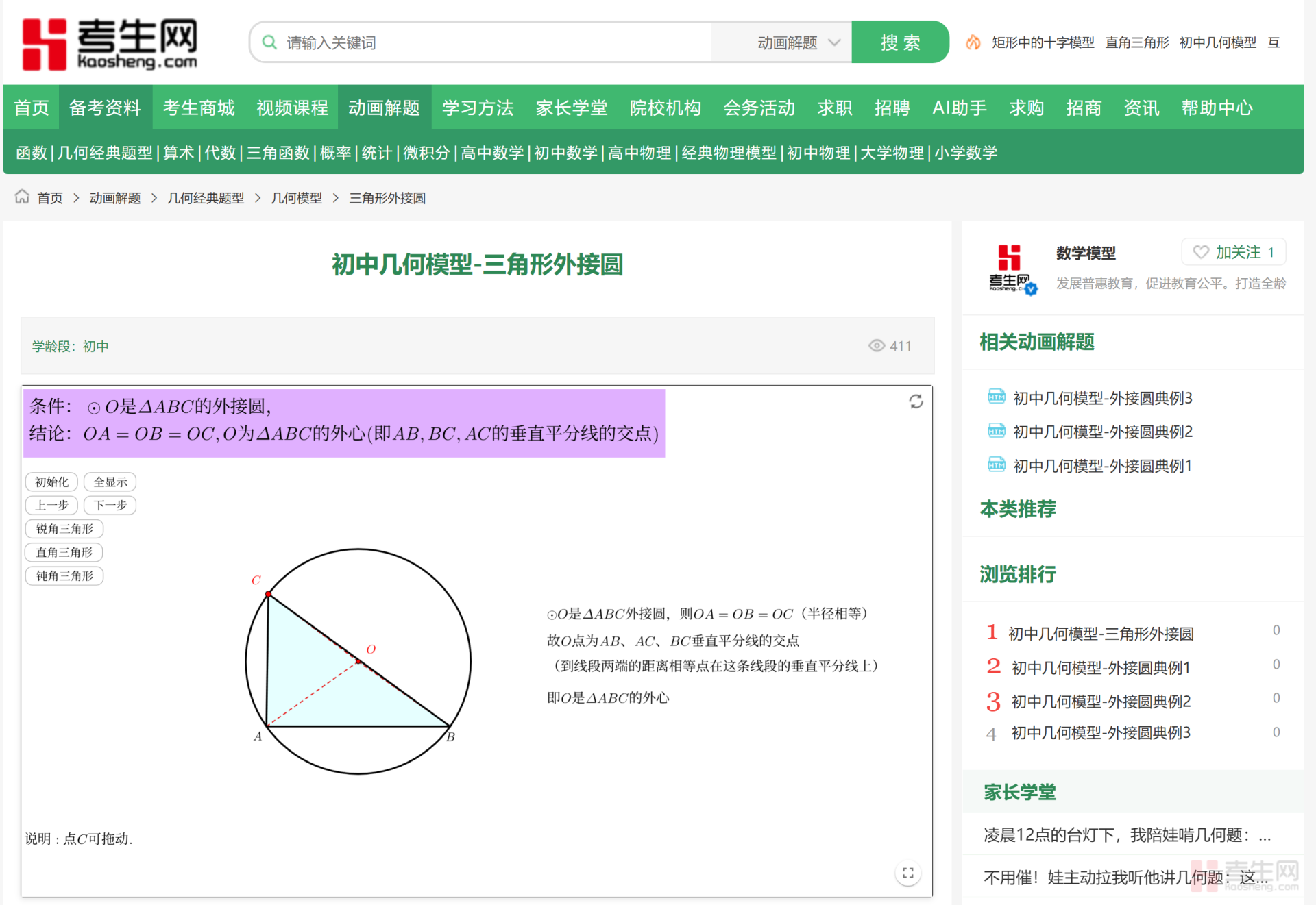Click the flame hot-topics icon
The width and height of the screenshot is (1316, 905).
click(x=973, y=42)
